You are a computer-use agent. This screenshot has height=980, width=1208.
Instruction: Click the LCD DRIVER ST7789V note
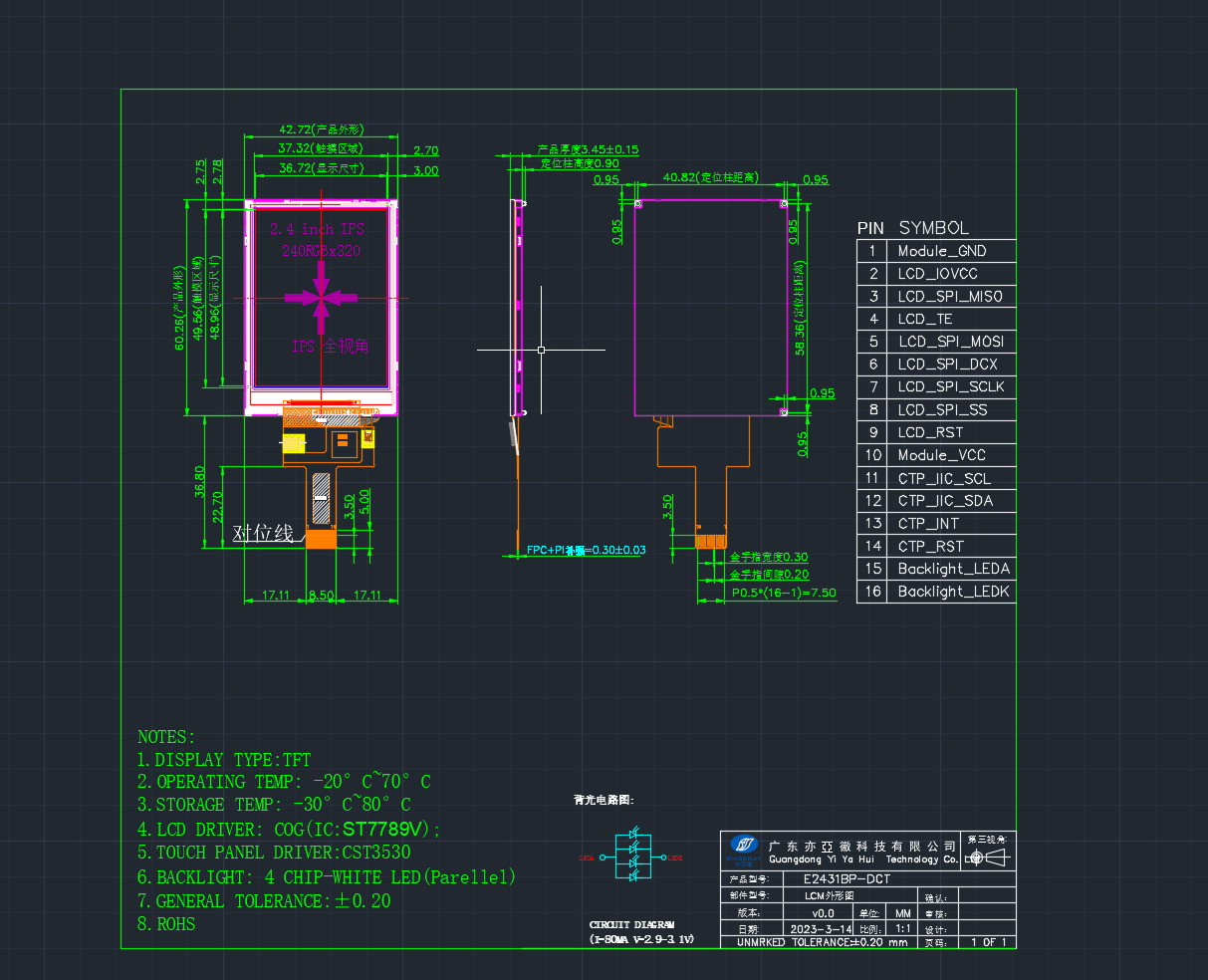coord(289,830)
